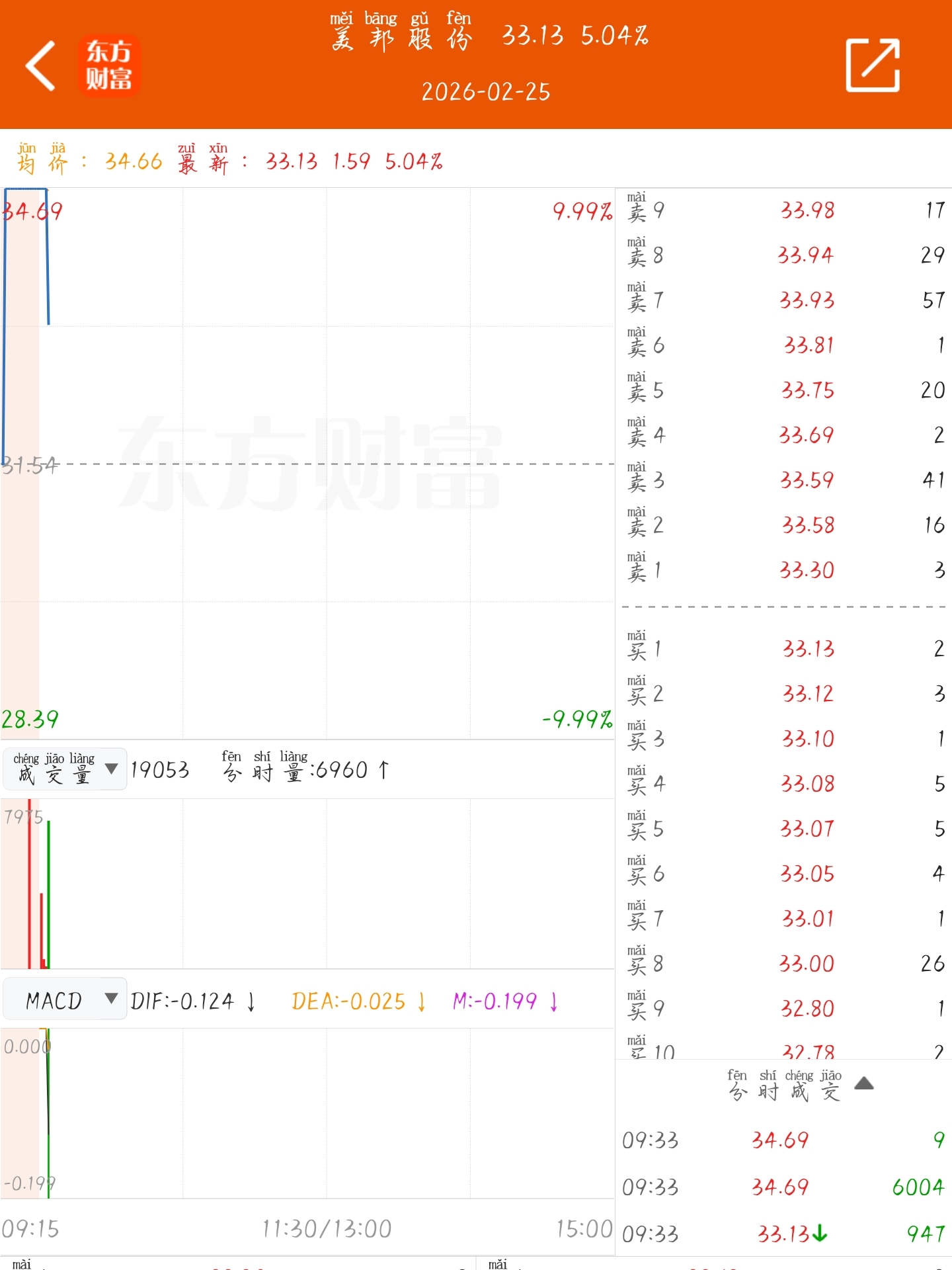Select the 卖4 row at 33.69
Screen dimensions: 952x1270
[x=784, y=435]
